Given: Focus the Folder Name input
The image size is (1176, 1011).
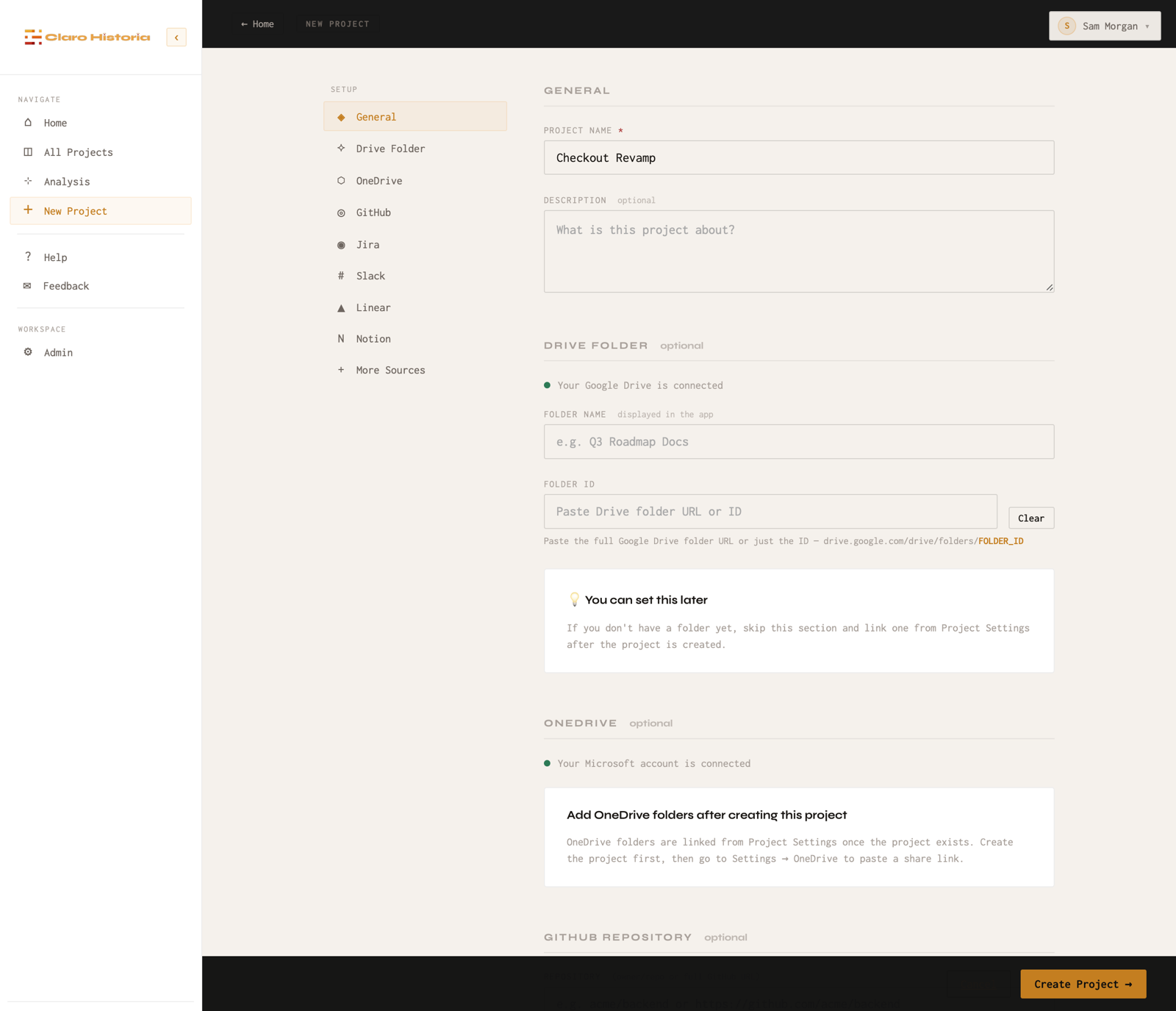Looking at the screenshot, I should click(x=799, y=442).
